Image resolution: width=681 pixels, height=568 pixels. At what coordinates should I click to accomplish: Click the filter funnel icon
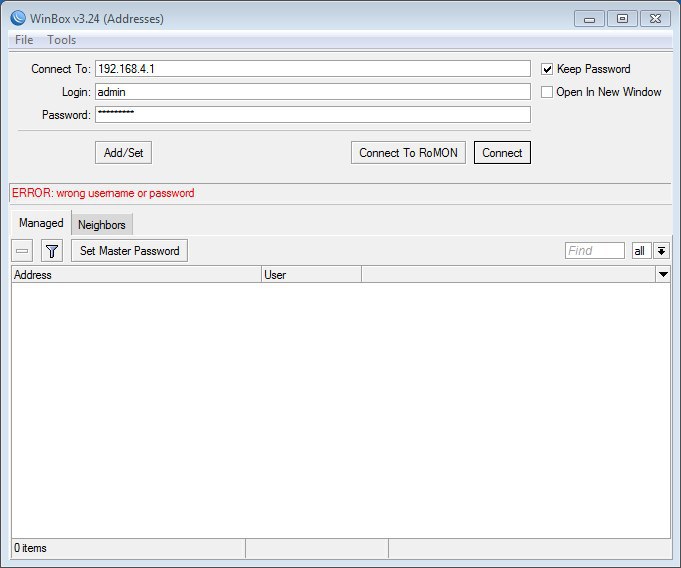[x=52, y=251]
